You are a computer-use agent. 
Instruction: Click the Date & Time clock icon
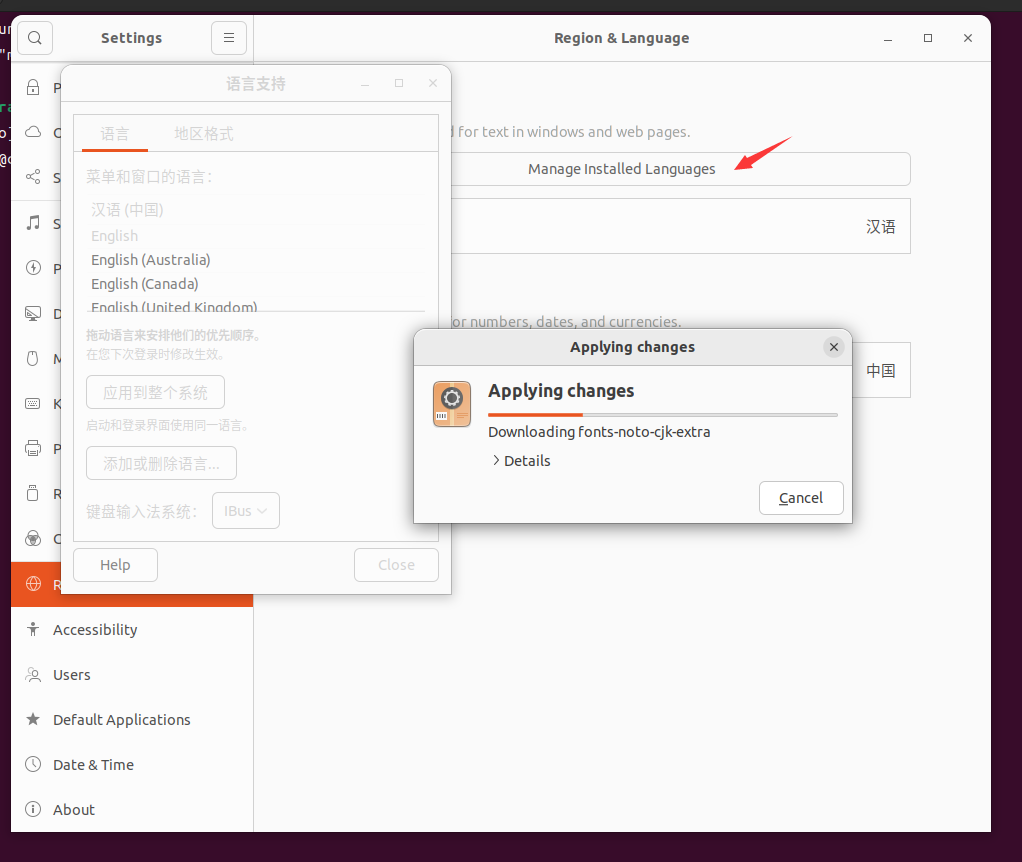33,765
